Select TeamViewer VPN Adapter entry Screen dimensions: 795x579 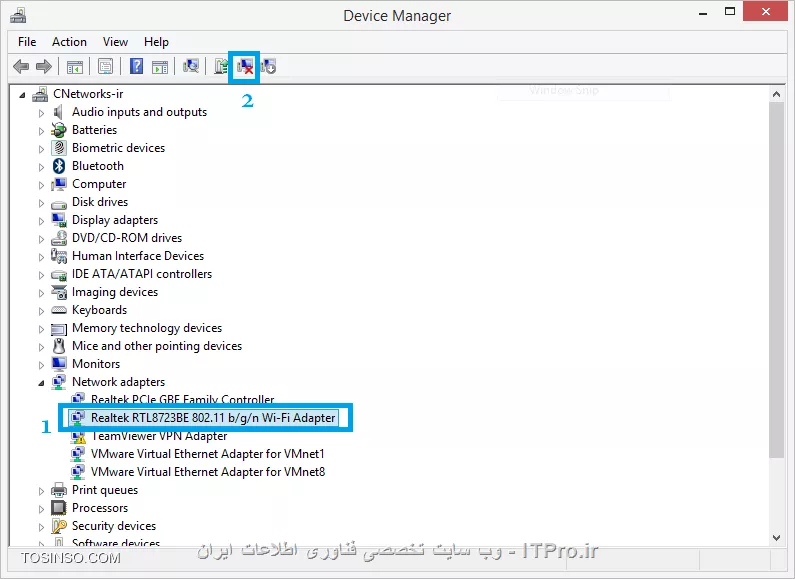159,436
